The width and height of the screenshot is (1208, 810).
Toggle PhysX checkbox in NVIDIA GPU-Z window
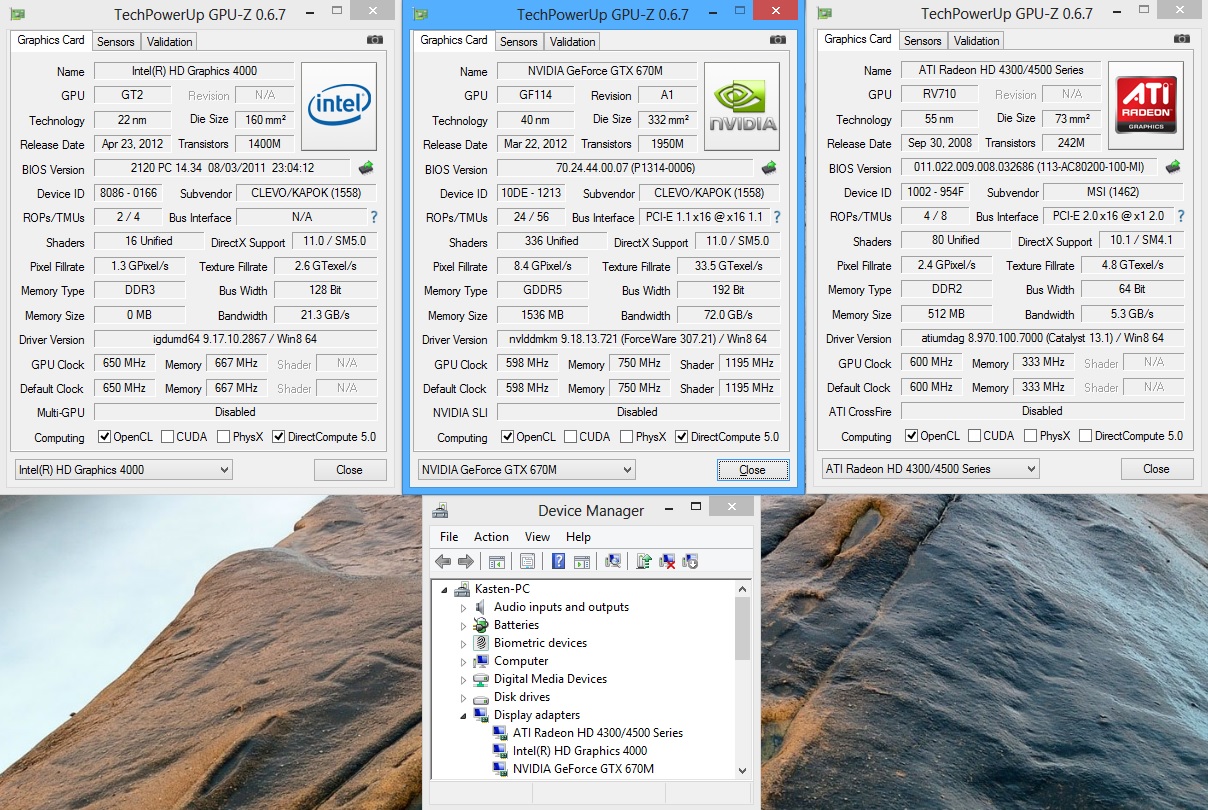coord(626,437)
